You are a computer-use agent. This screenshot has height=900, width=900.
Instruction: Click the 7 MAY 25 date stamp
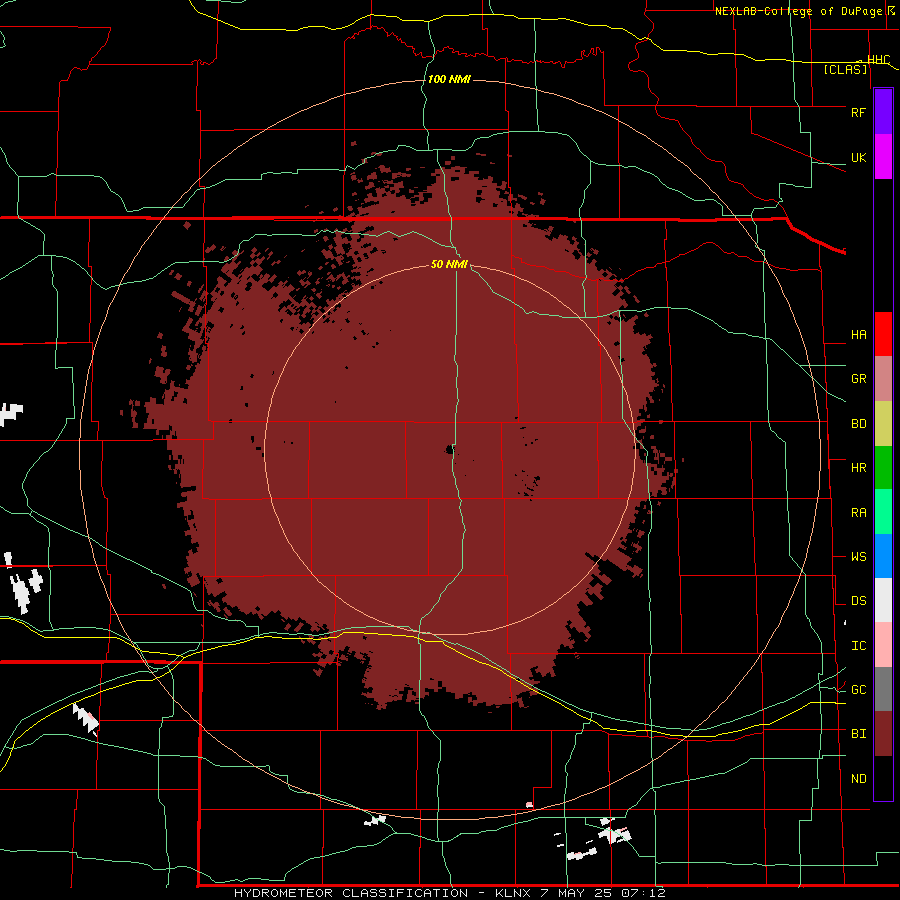577,893
